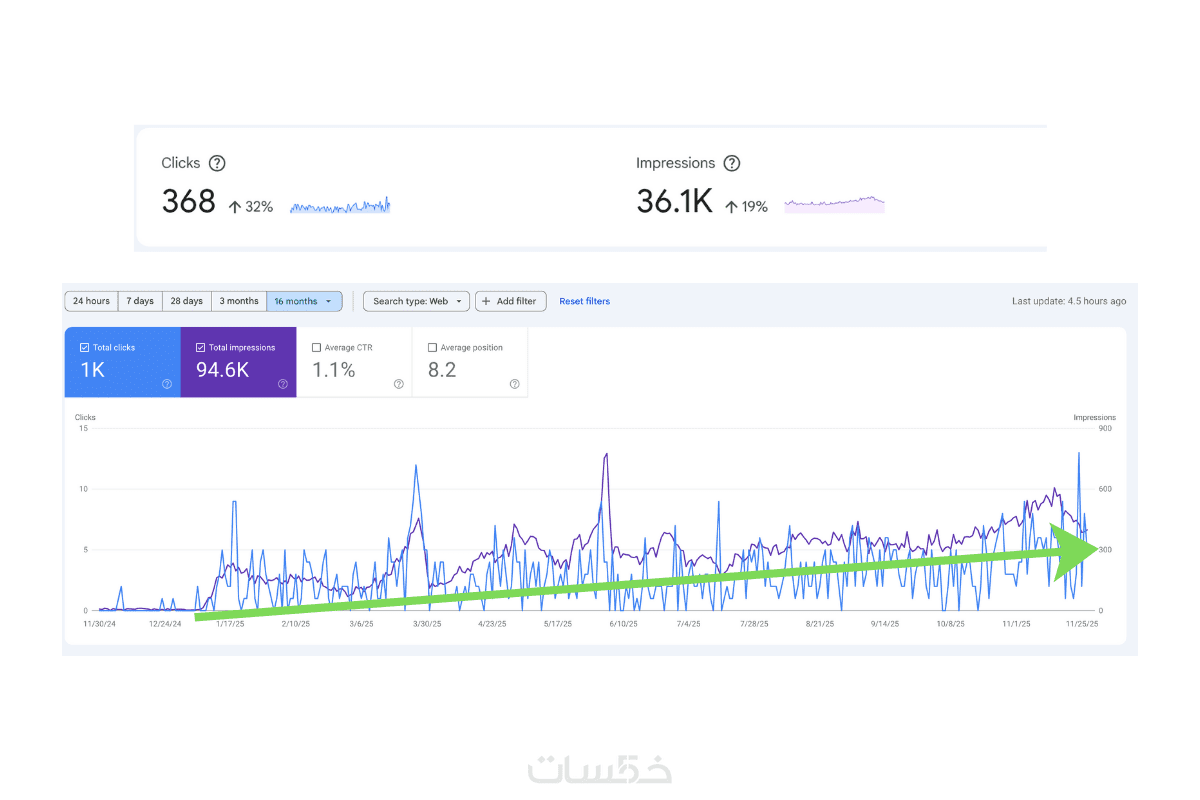Open the Search type: Web dropdown
Viewport: 1200px width, 800px height.
tap(416, 301)
